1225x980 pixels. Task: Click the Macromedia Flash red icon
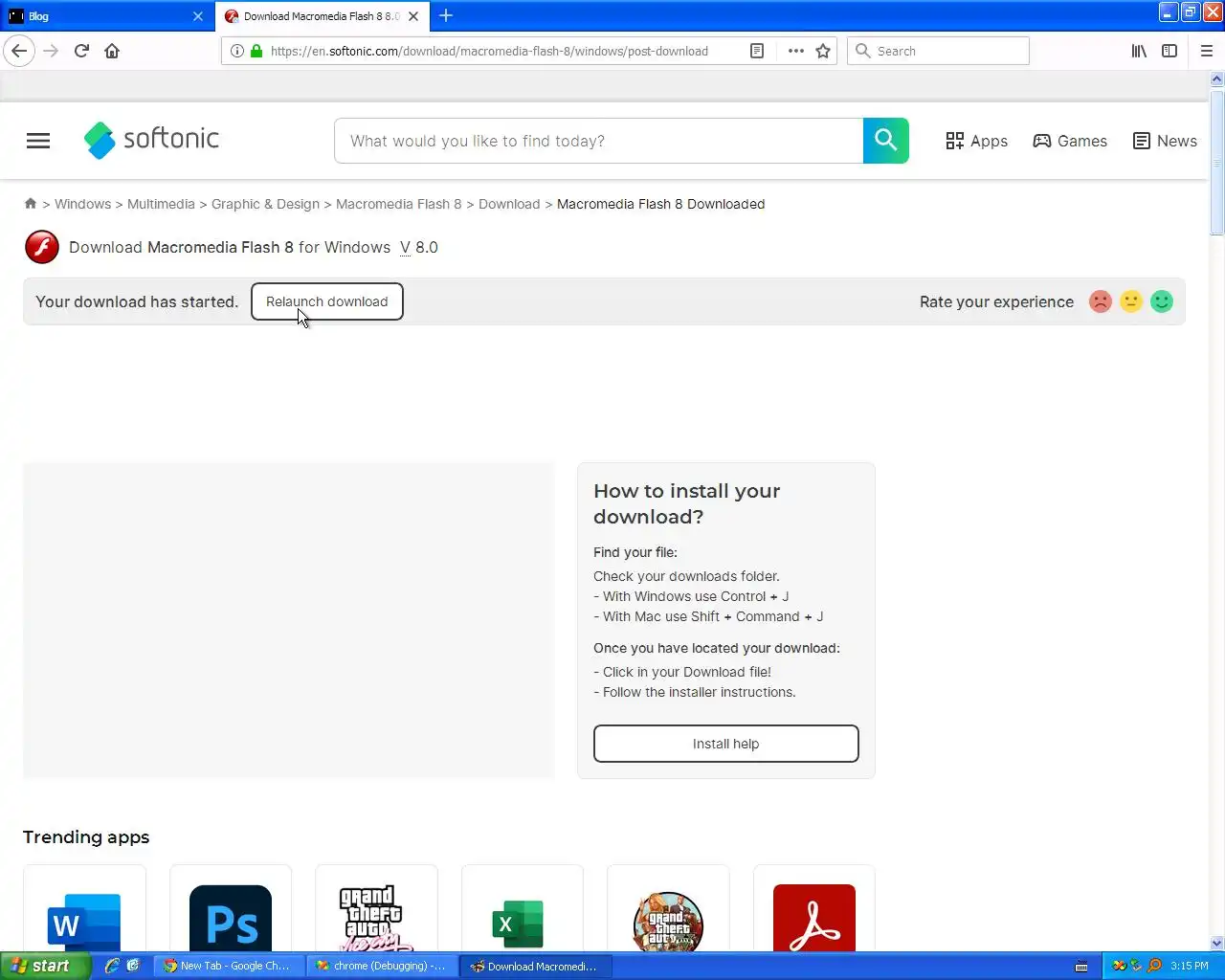(42, 247)
